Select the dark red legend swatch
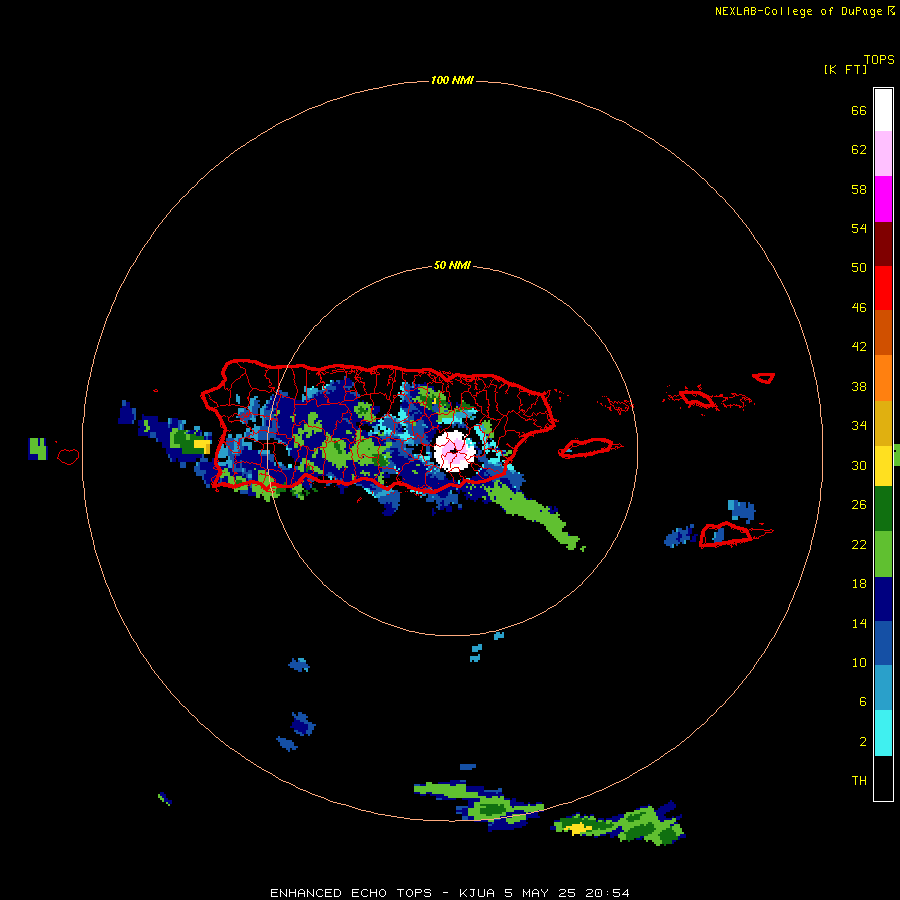 883,244
